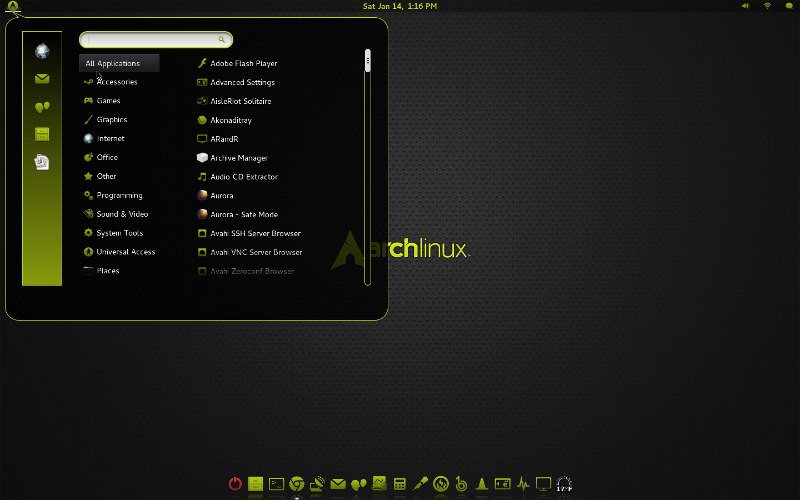This screenshot has height=500, width=800.
Task: Launch the chat favorite in menu sidebar
Action: point(42,107)
